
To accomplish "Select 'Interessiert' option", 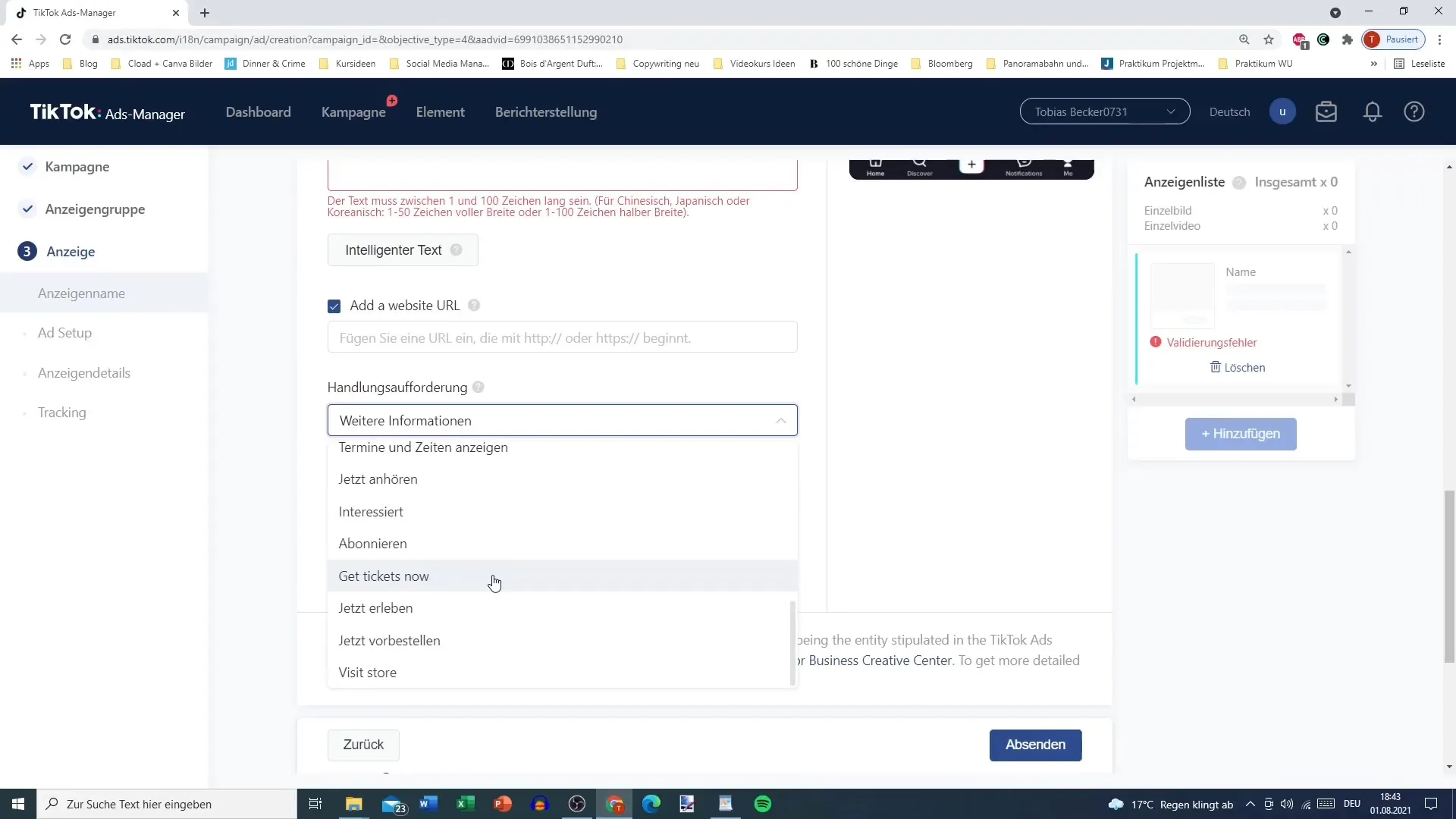I will [562, 512].
